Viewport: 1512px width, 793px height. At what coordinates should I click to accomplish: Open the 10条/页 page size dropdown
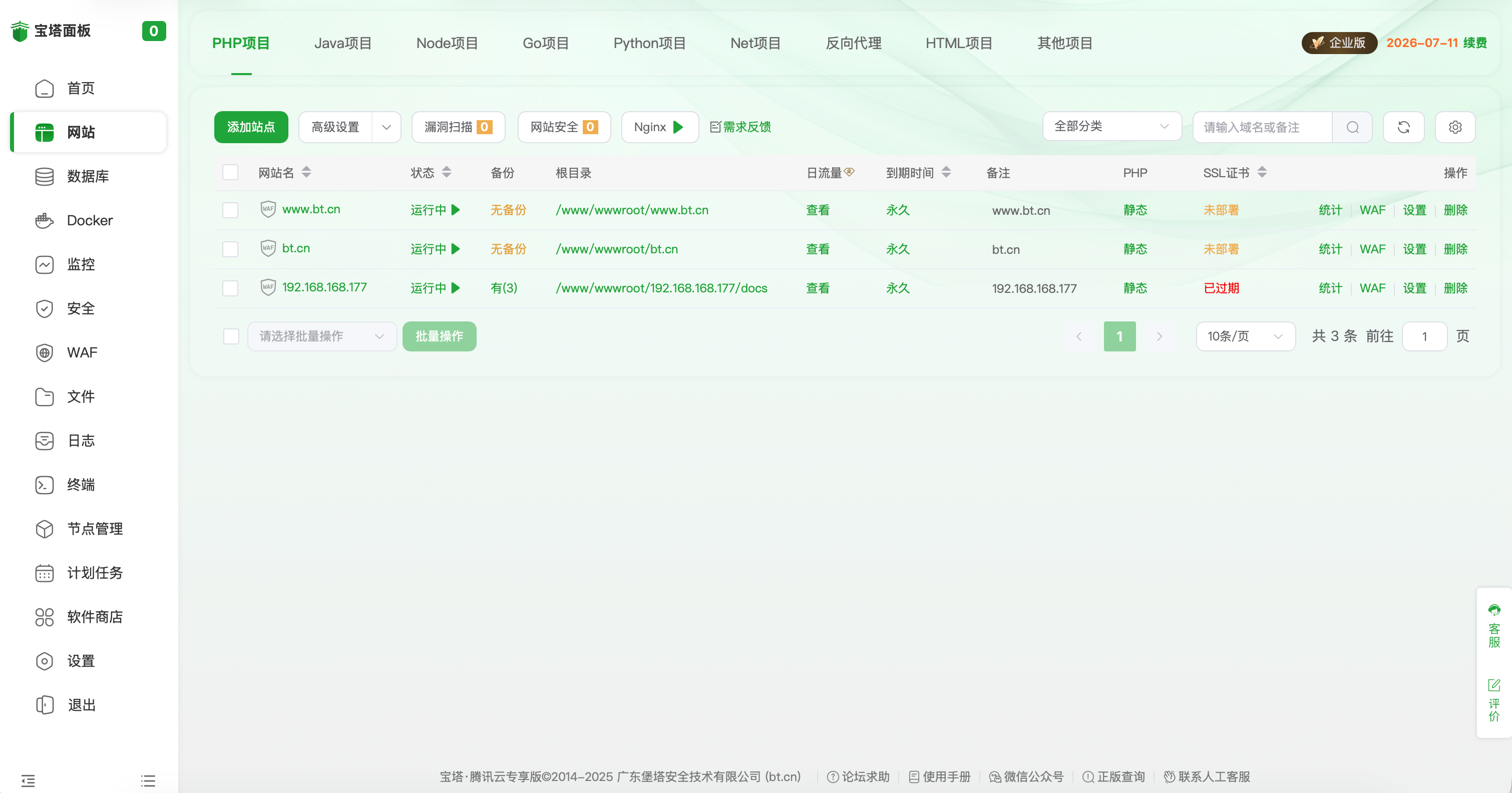(1245, 336)
